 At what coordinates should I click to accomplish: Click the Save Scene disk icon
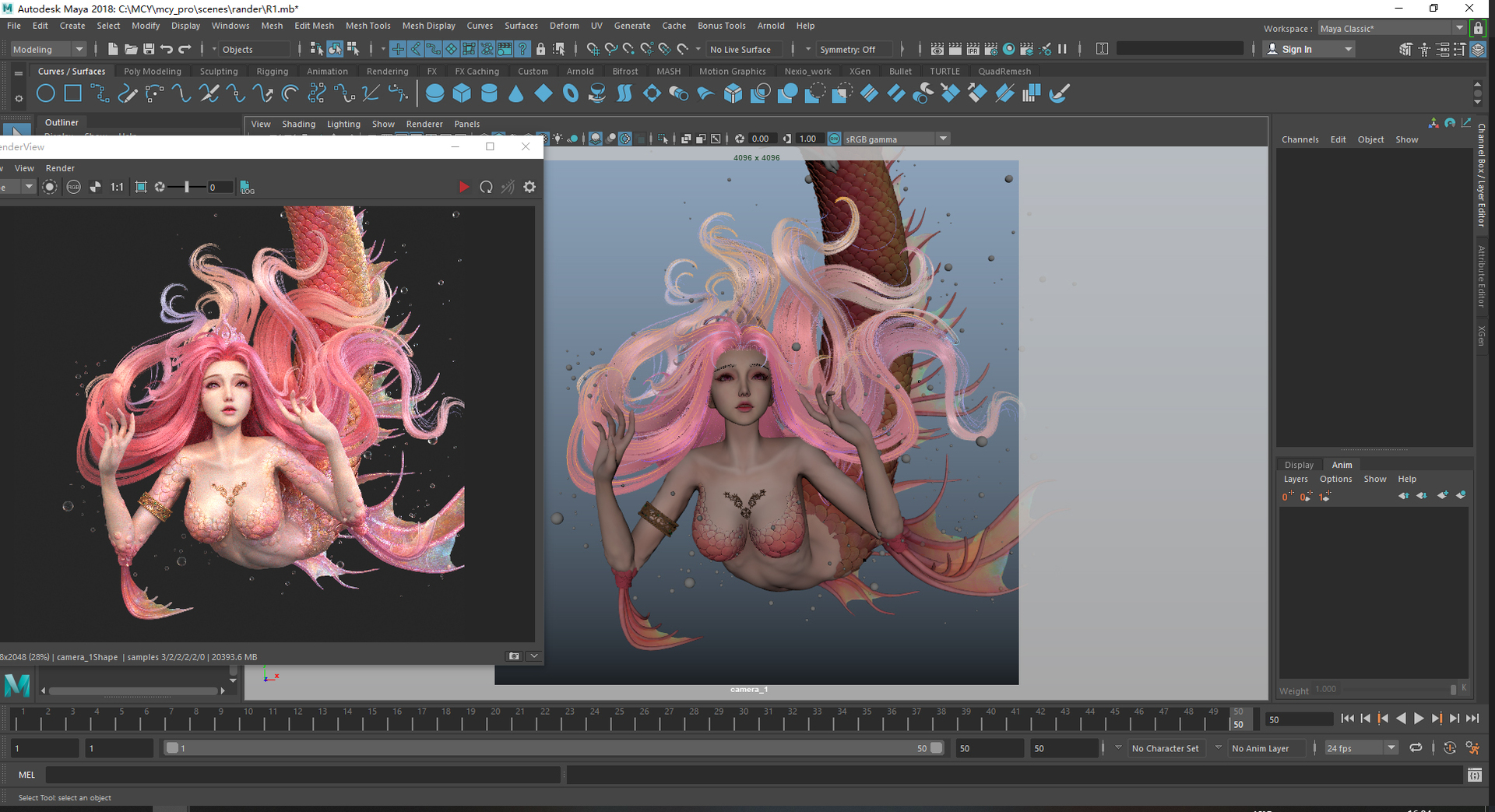pyautogui.click(x=149, y=49)
